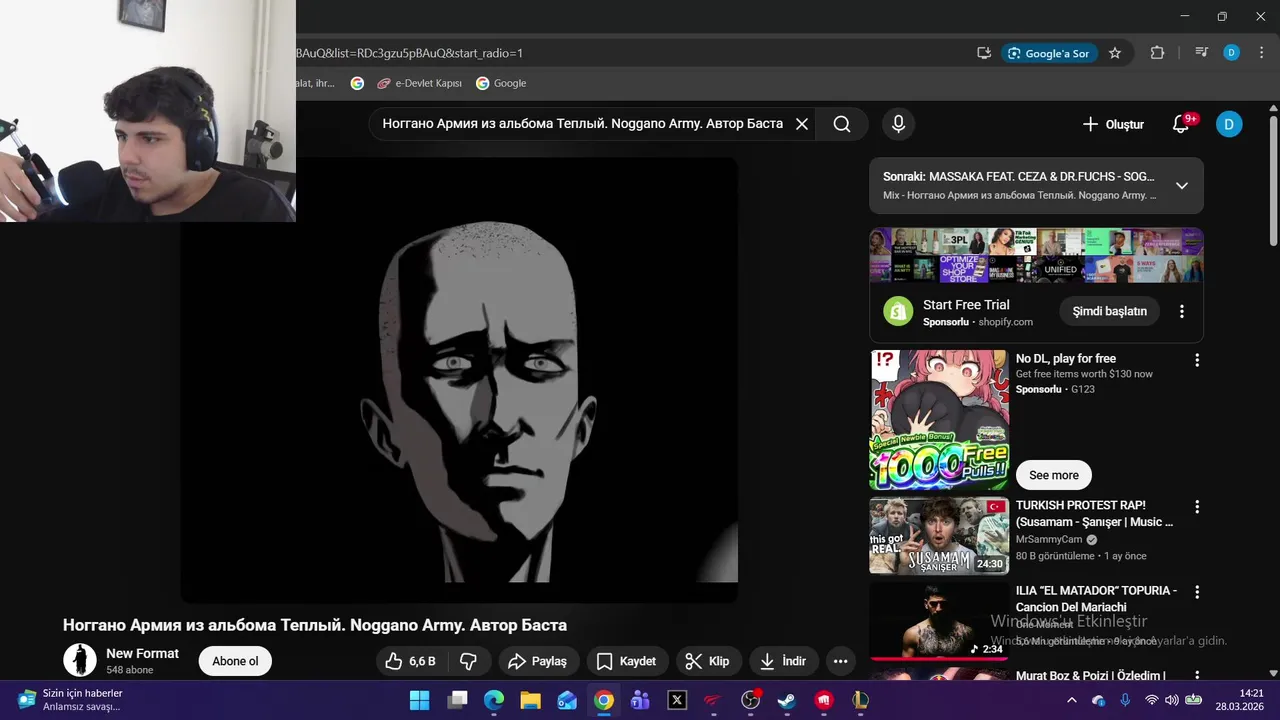Click the YouTube search input field
Image resolution: width=1280 pixels, height=720 pixels.
[582, 124]
